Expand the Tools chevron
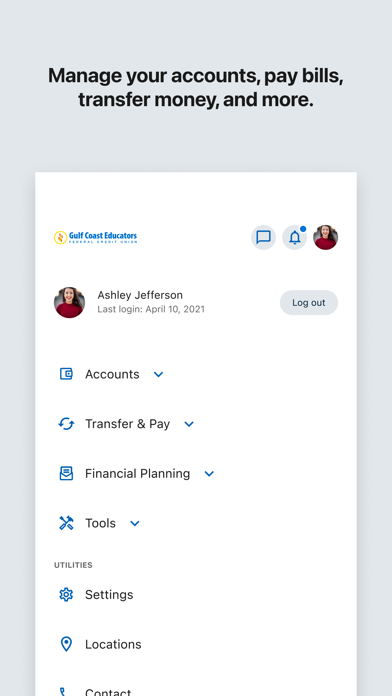Screen dimensions: 392x696 tap(135, 524)
